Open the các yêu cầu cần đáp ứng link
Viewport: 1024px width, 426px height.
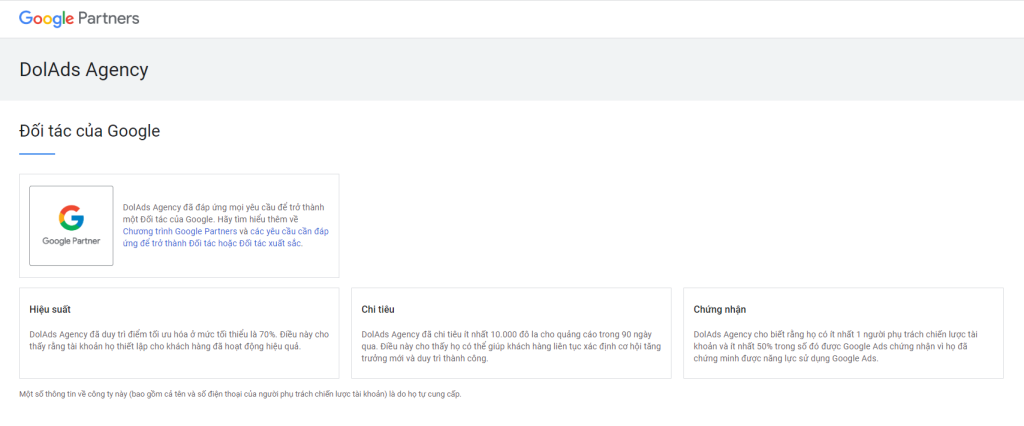click(226, 237)
